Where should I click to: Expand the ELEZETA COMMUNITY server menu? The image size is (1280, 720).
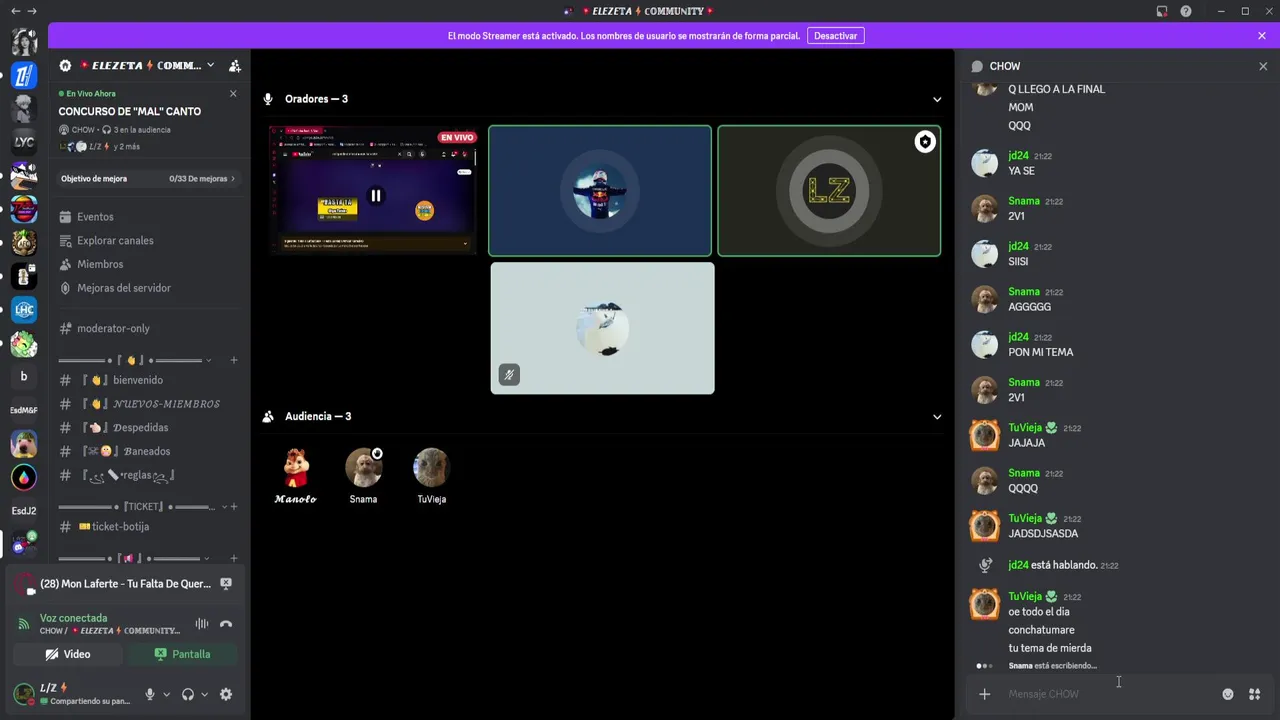(x=210, y=66)
